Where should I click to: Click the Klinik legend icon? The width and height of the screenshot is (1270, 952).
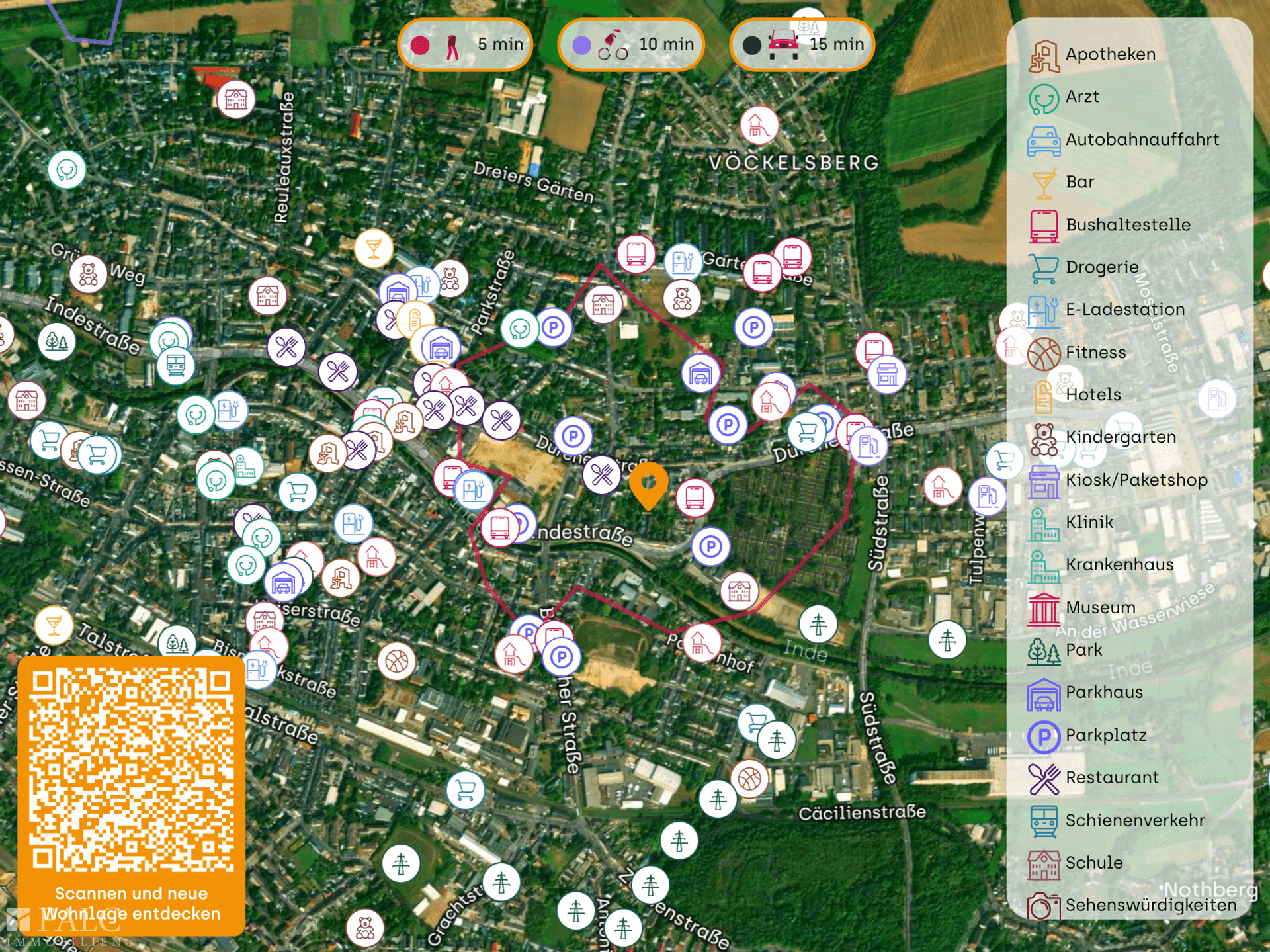coord(1044,524)
